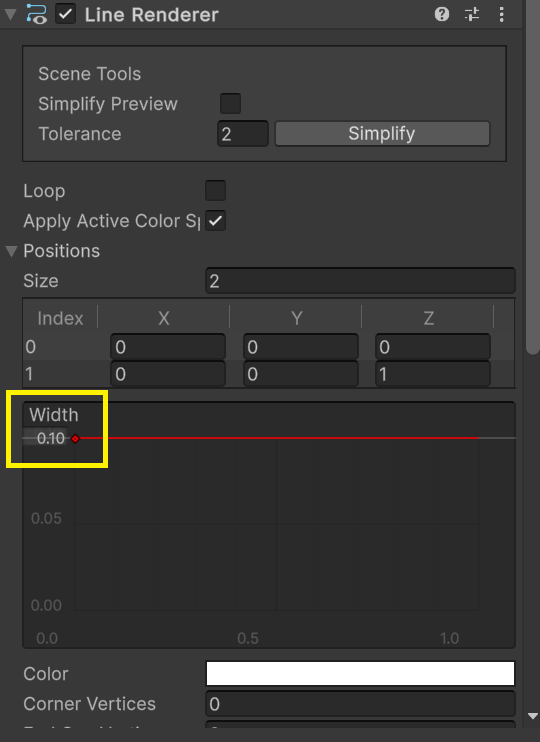
Task: Disable the Line Renderer component checkbox
Action: tap(65, 14)
